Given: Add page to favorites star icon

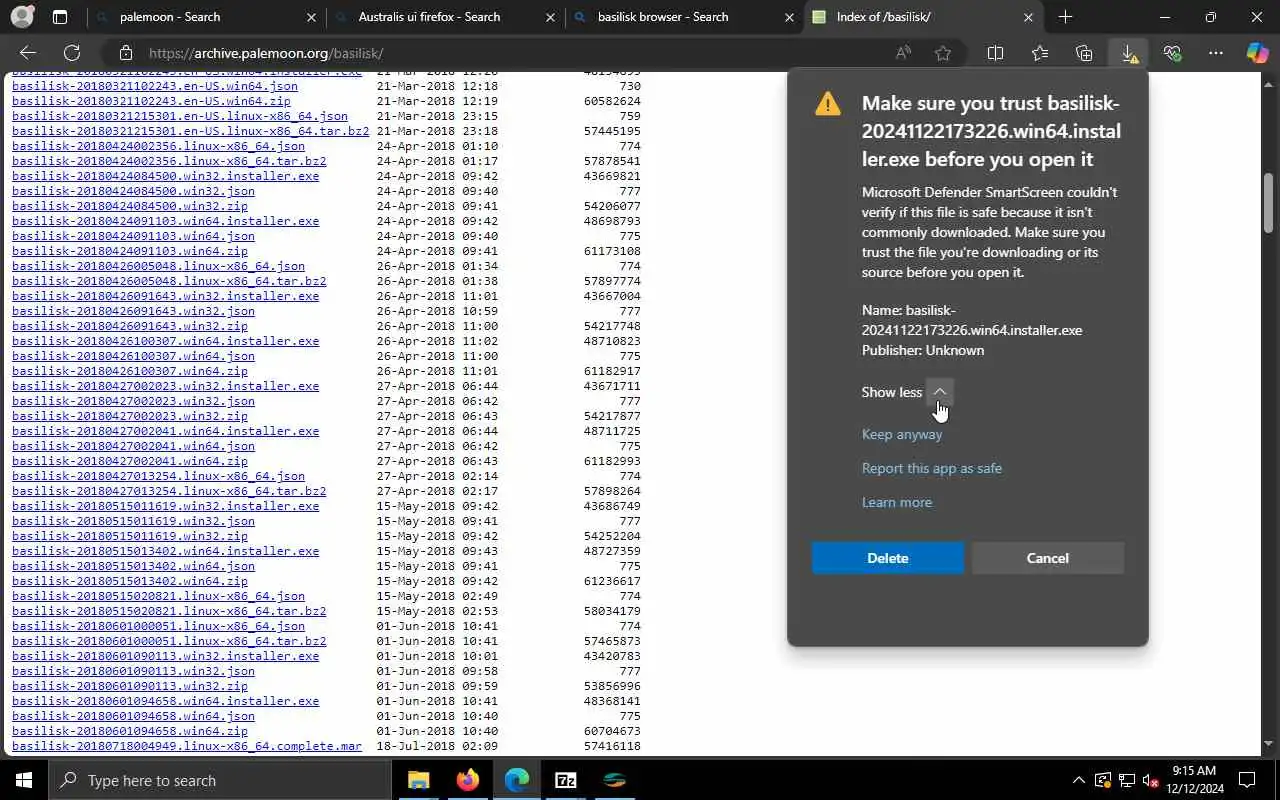Looking at the screenshot, I should (943, 53).
